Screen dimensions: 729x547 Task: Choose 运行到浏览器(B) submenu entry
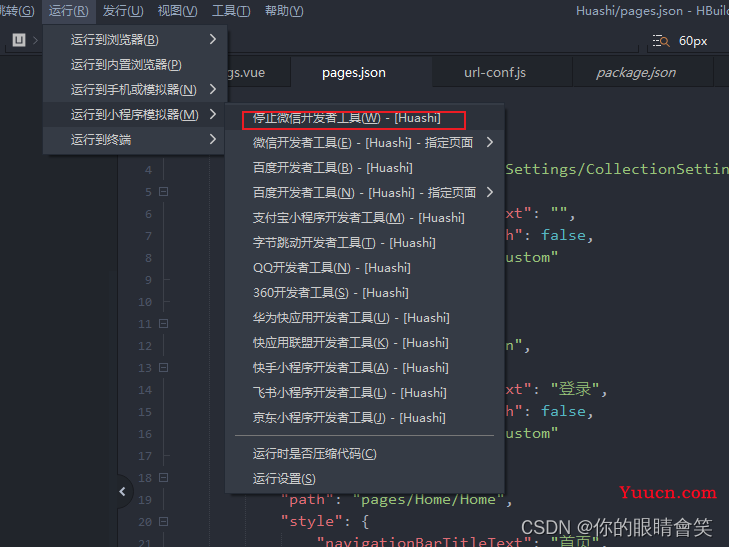tap(134, 40)
